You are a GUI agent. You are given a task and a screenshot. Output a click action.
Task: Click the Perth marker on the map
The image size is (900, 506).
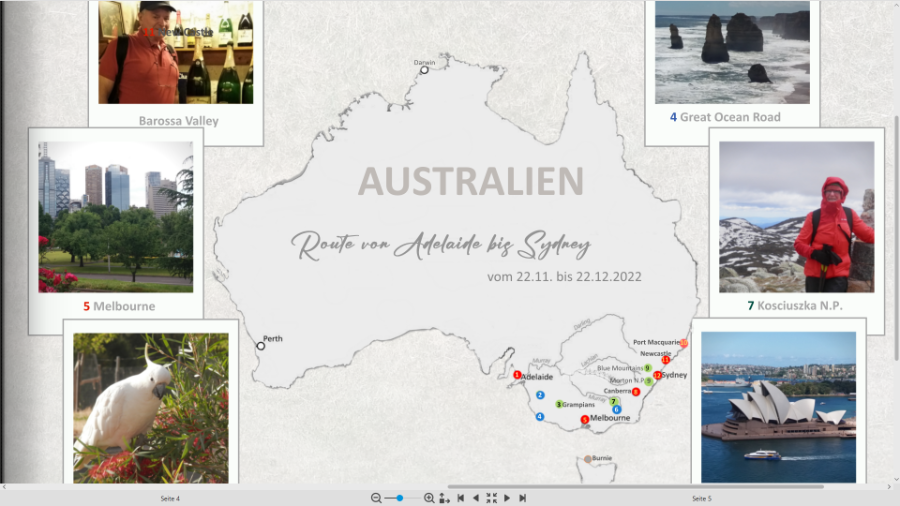coord(261,346)
